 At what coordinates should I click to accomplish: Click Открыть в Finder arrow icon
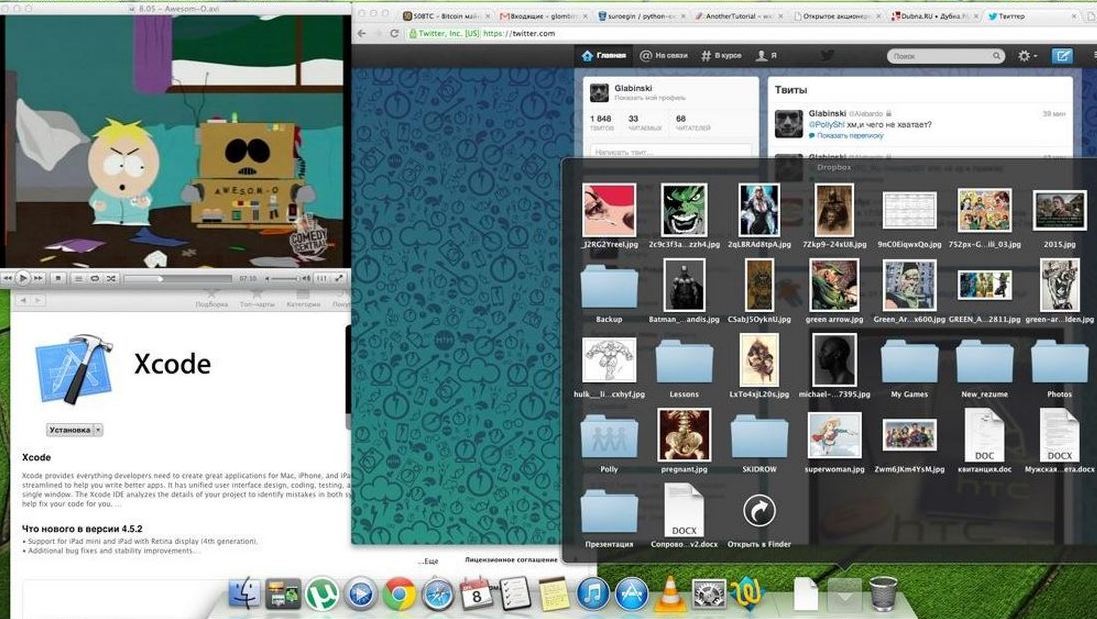pos(759,512)
